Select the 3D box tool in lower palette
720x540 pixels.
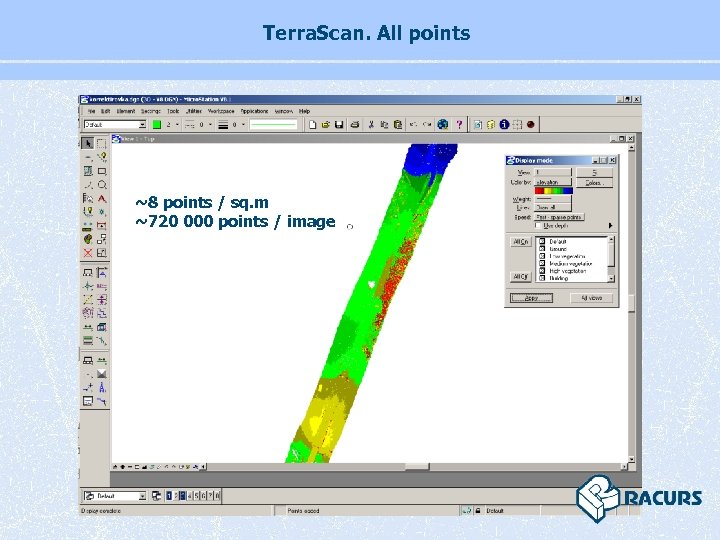click(x=102, y=327)
